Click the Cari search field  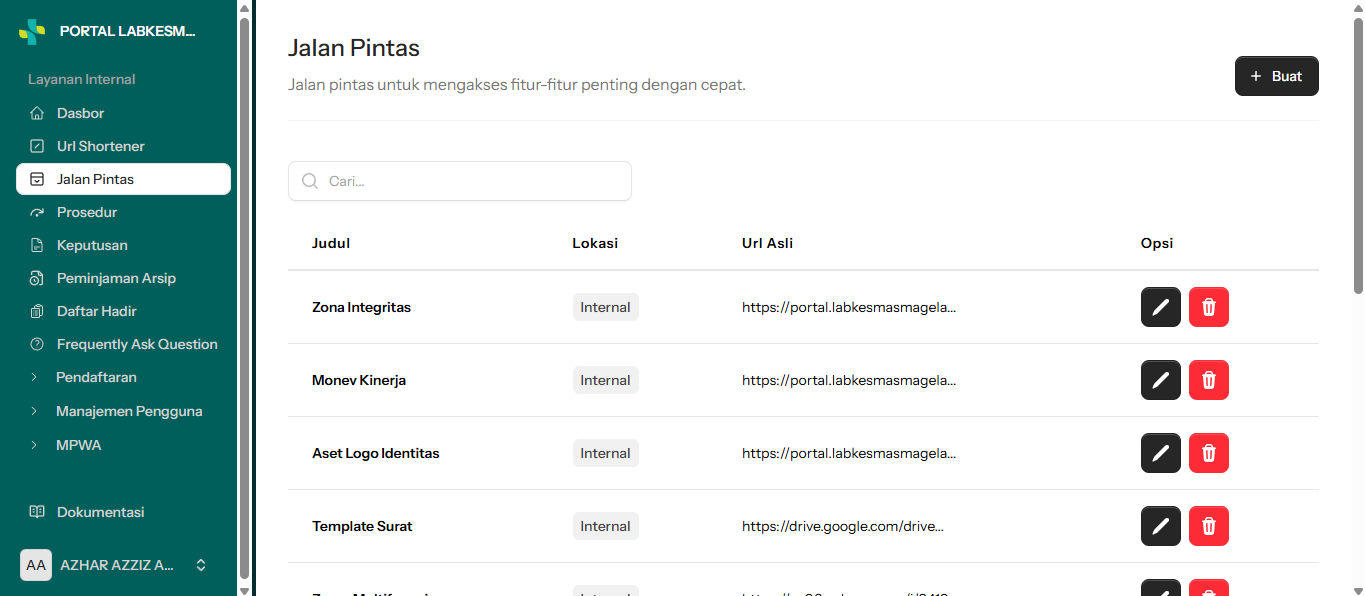460,181
